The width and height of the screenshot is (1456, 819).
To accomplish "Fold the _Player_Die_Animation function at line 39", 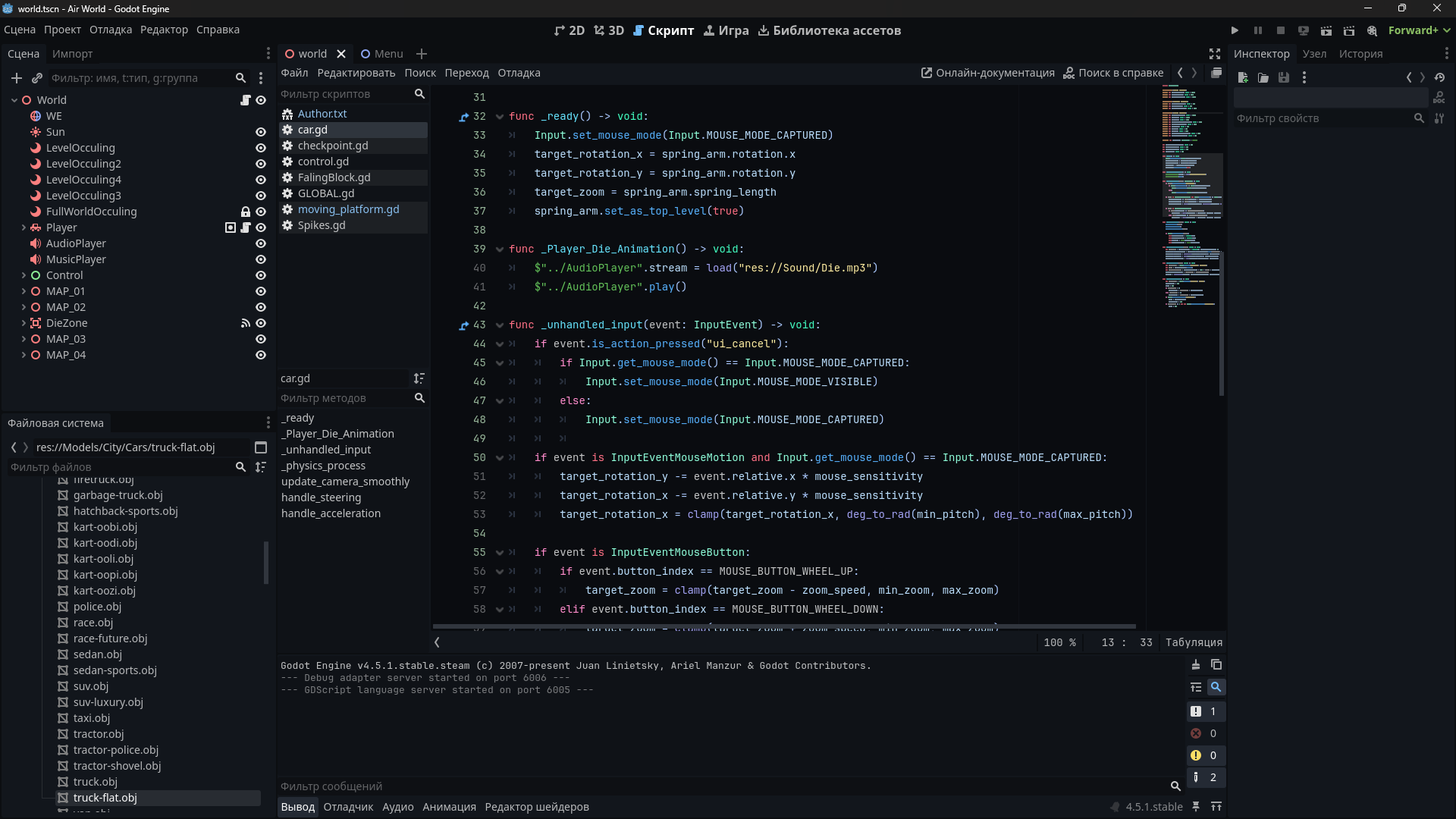I will point(500,249).
